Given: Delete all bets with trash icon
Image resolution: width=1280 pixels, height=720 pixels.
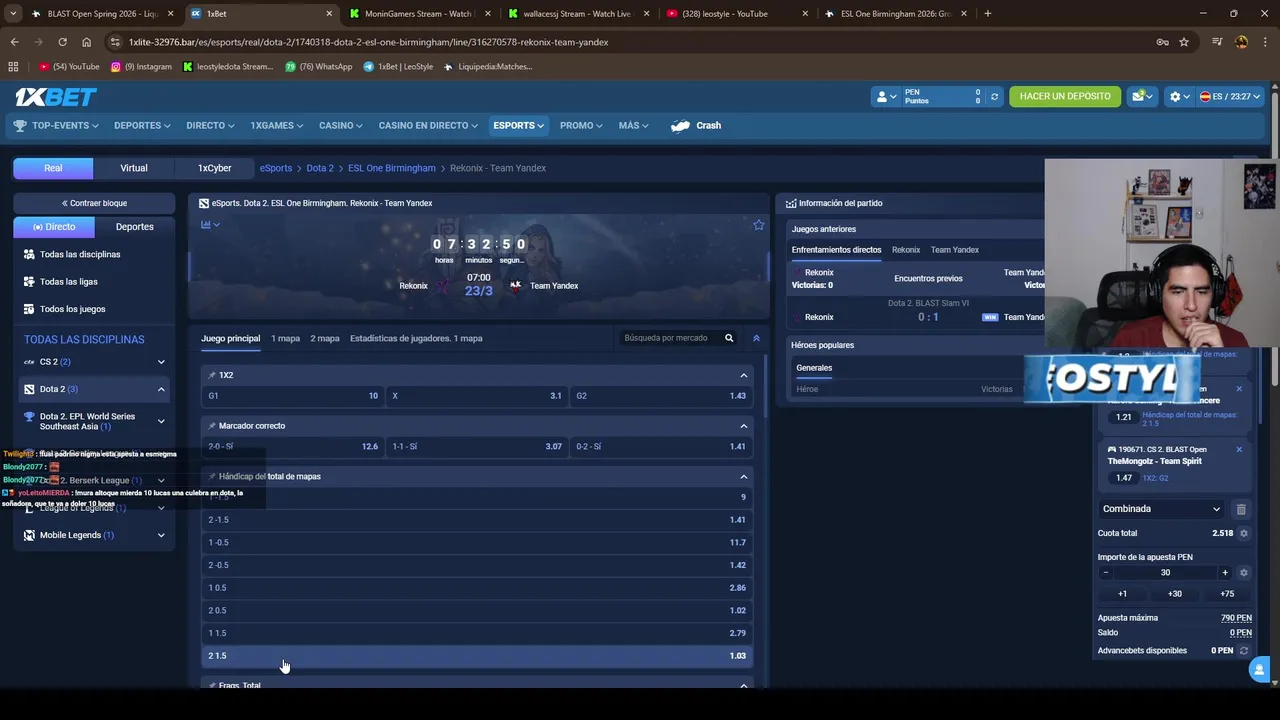Looking at the screenshot, I should tap(1241, 509).
